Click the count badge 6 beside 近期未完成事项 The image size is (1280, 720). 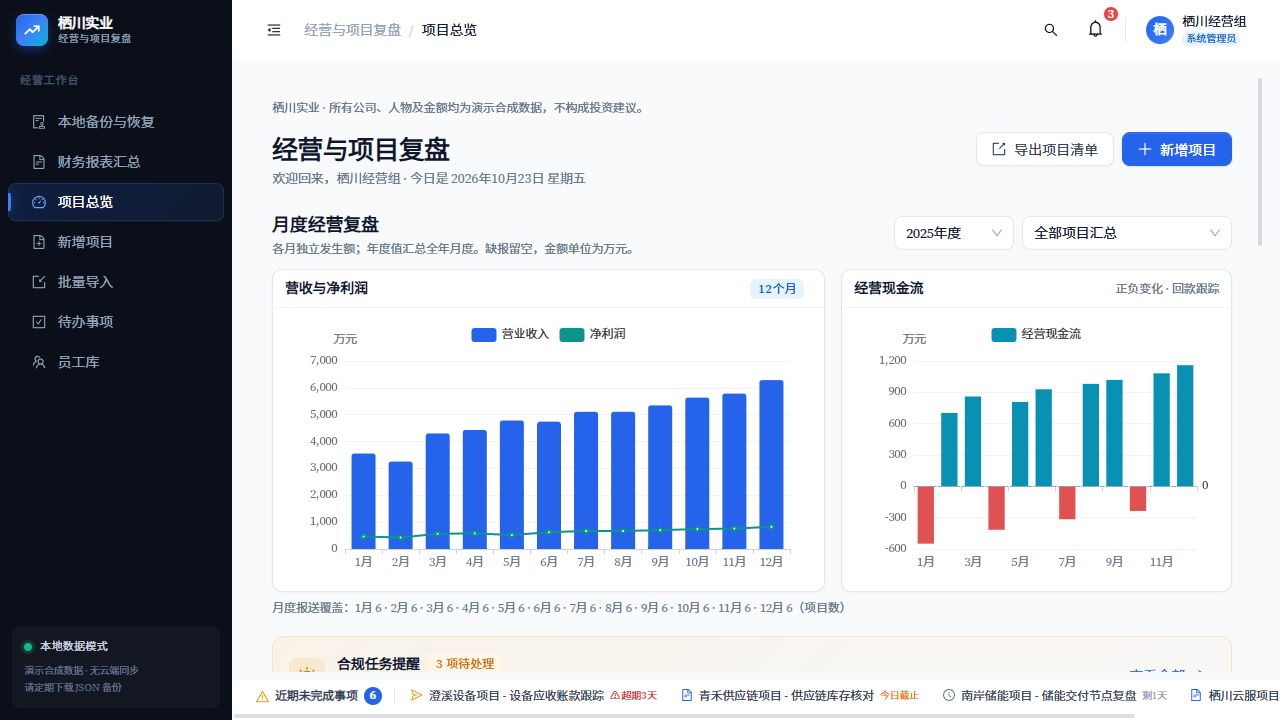tap(373, 696)
